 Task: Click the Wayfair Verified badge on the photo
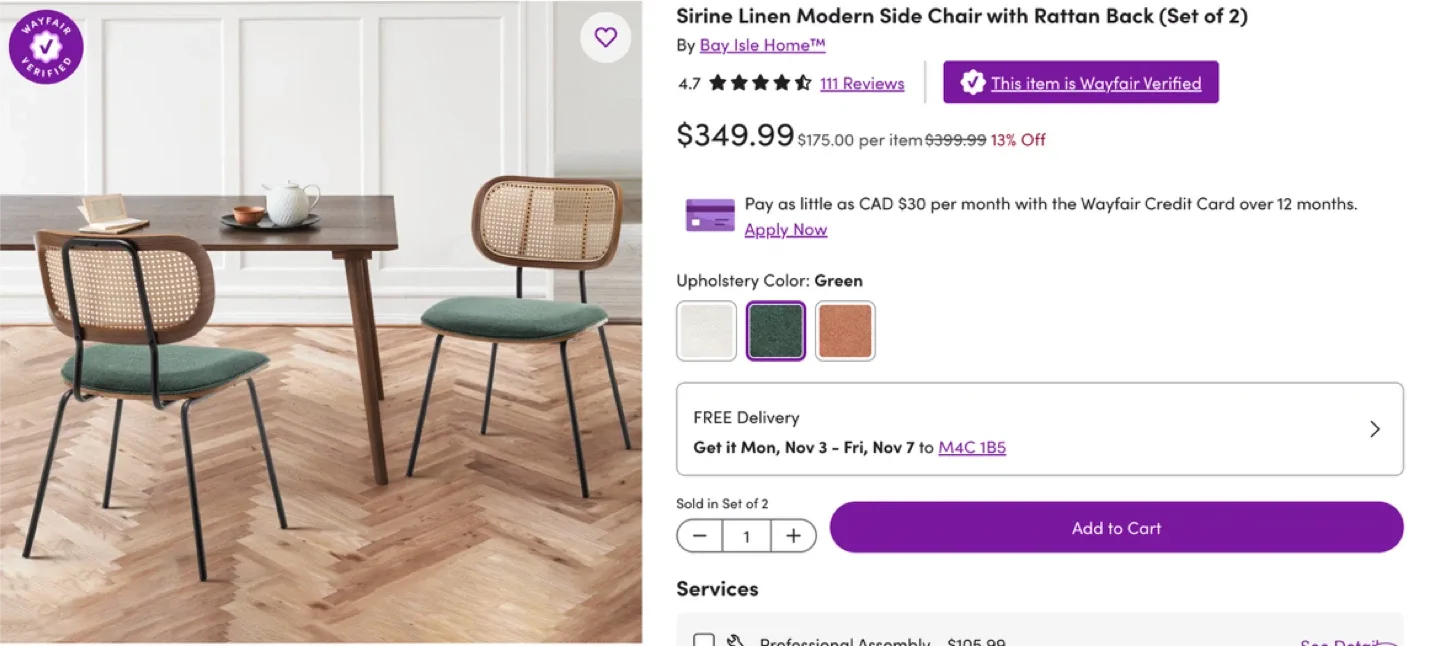[x=45, y=46]
